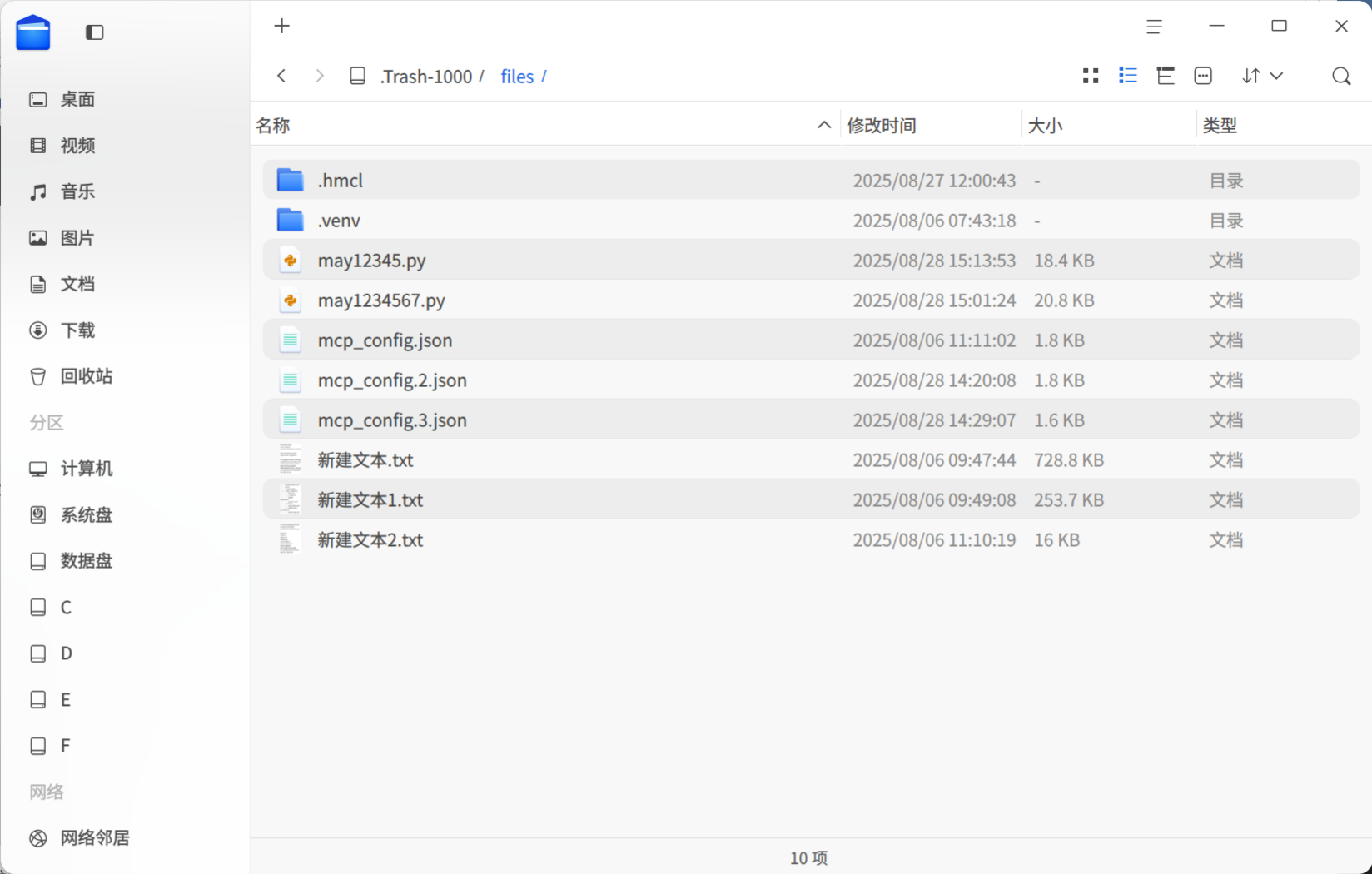Select the .venv folder icon
Image resolution: width=1372 pixels, height=874 pixels.
[290, 220]
